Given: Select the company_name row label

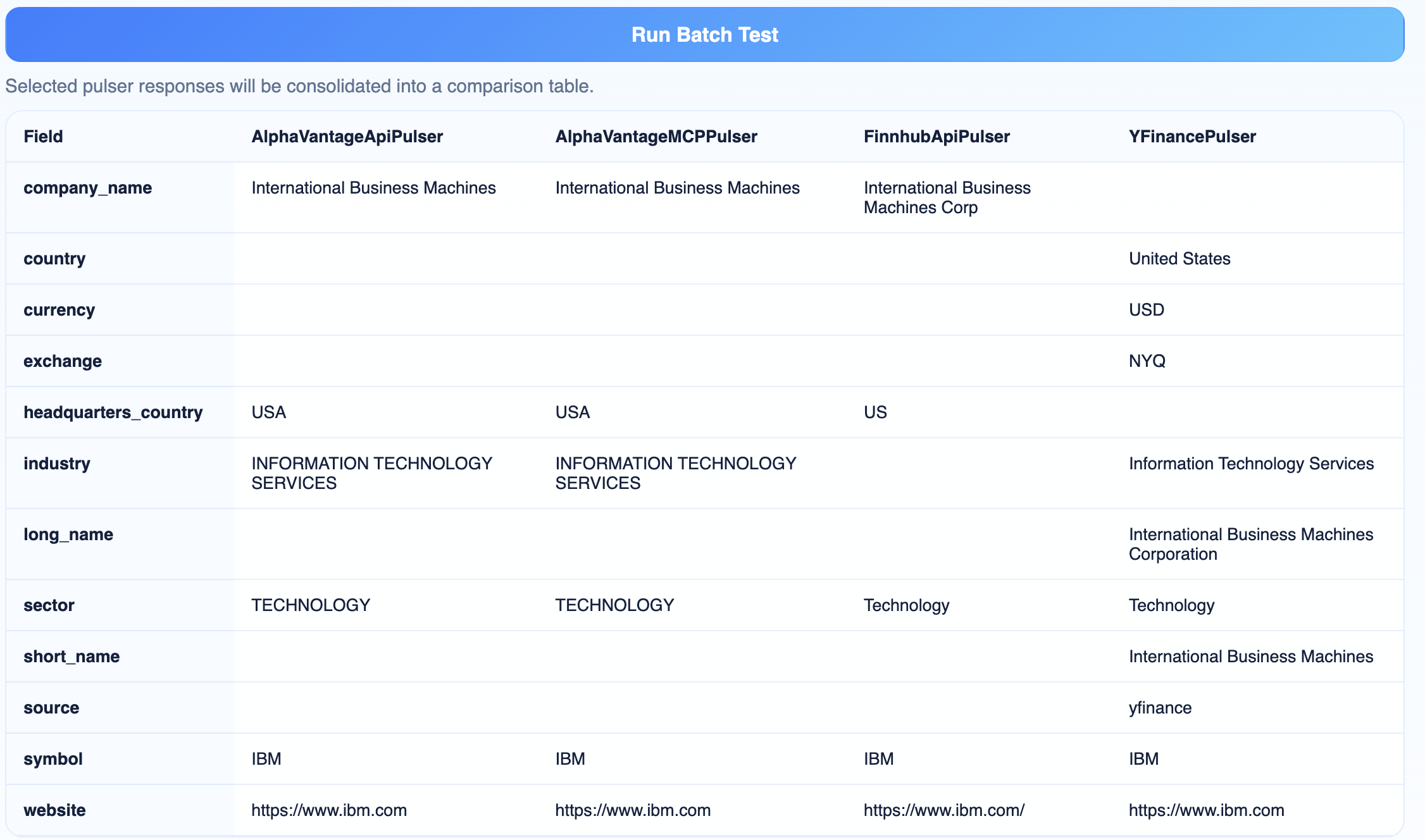Looking at the screenshot, I should (x=87, y=188).
